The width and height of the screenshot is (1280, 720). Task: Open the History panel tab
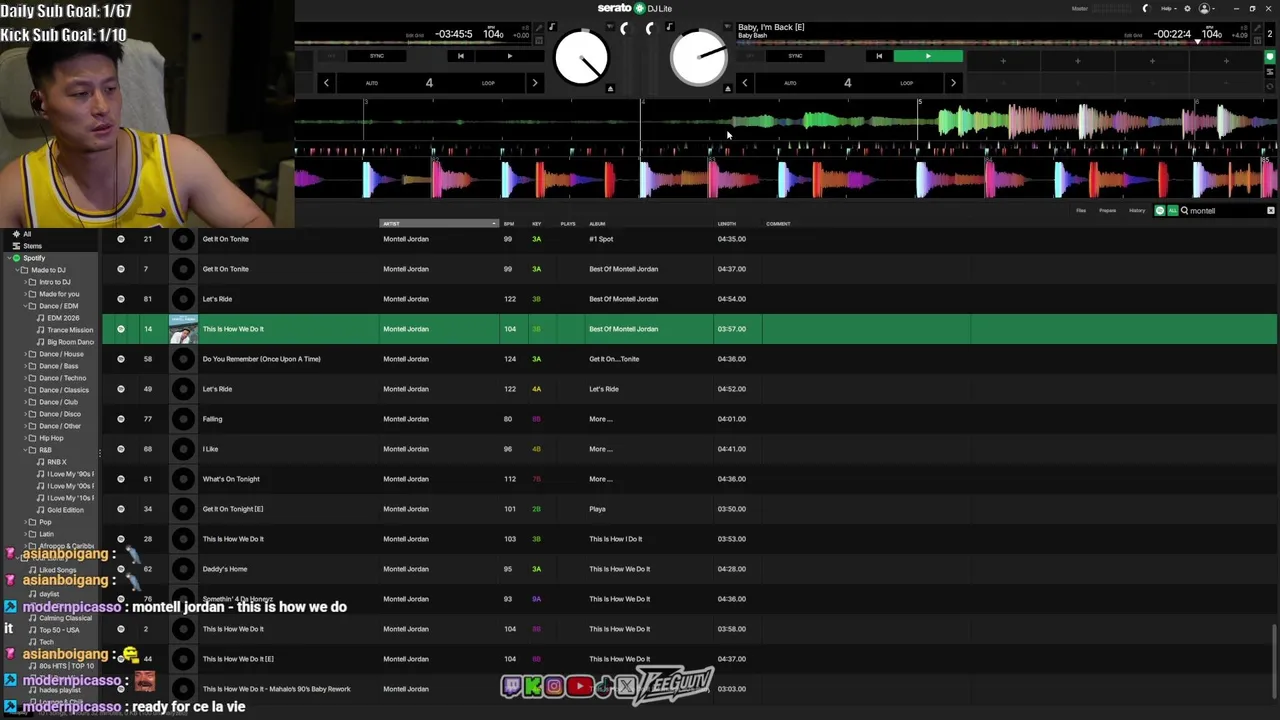click(x=1137, y=211)
